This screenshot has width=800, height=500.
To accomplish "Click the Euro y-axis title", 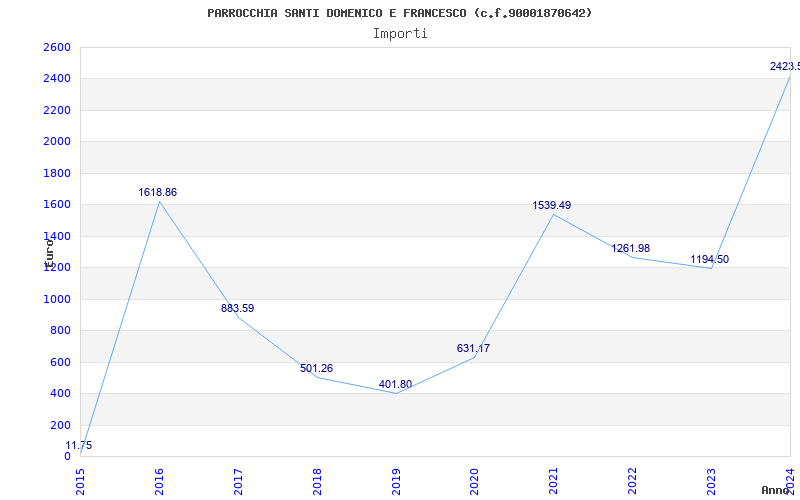I will pyautogui.click(x=49, y=254).
